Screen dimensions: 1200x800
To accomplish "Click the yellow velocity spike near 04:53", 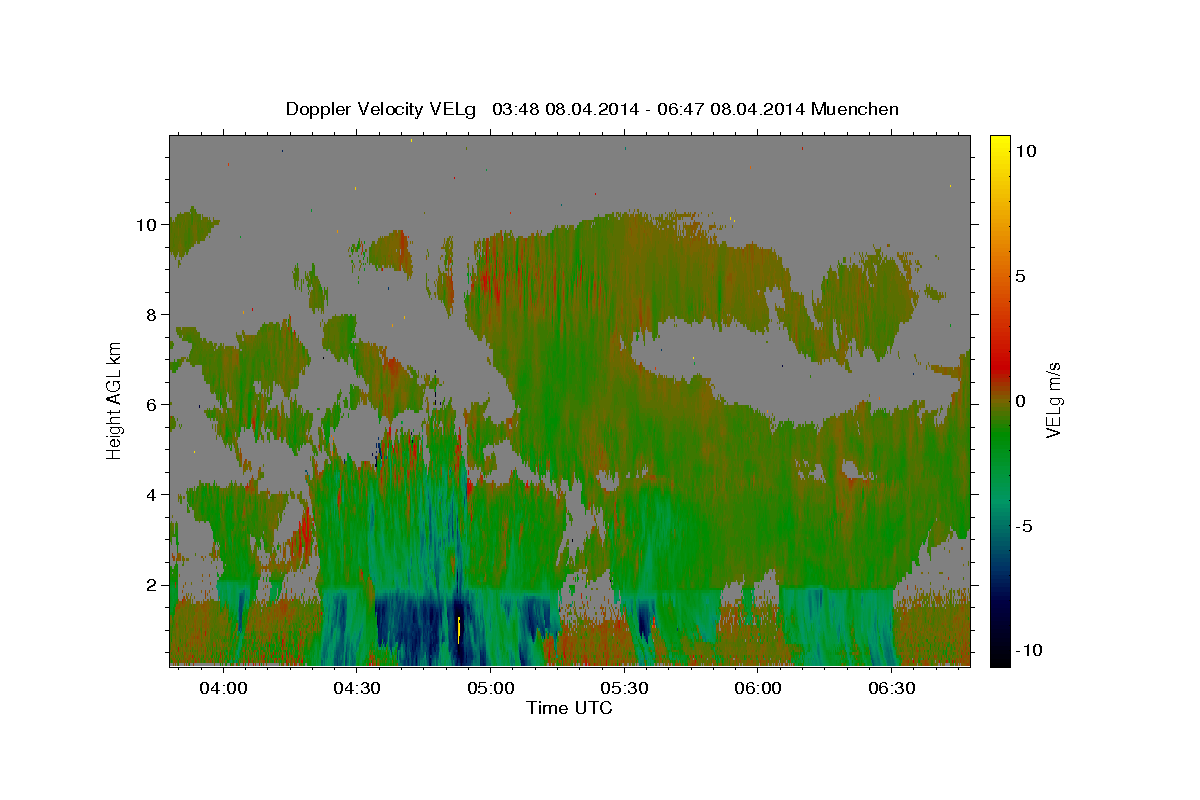I will (458, 631).
